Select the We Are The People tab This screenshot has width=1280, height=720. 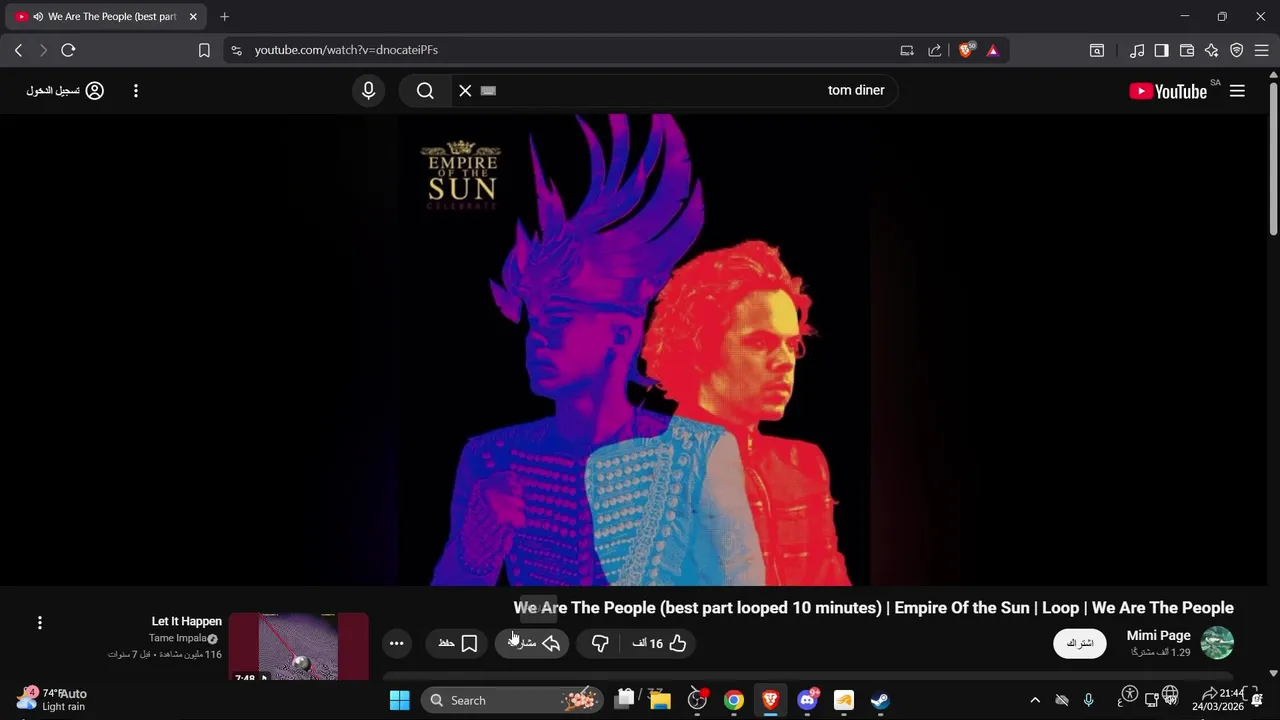106,17
